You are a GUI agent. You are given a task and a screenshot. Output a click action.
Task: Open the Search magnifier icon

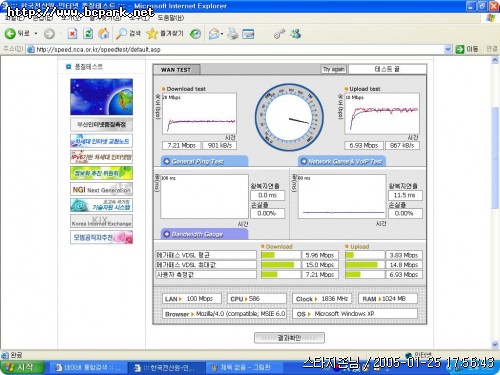[x=121, y=33]
